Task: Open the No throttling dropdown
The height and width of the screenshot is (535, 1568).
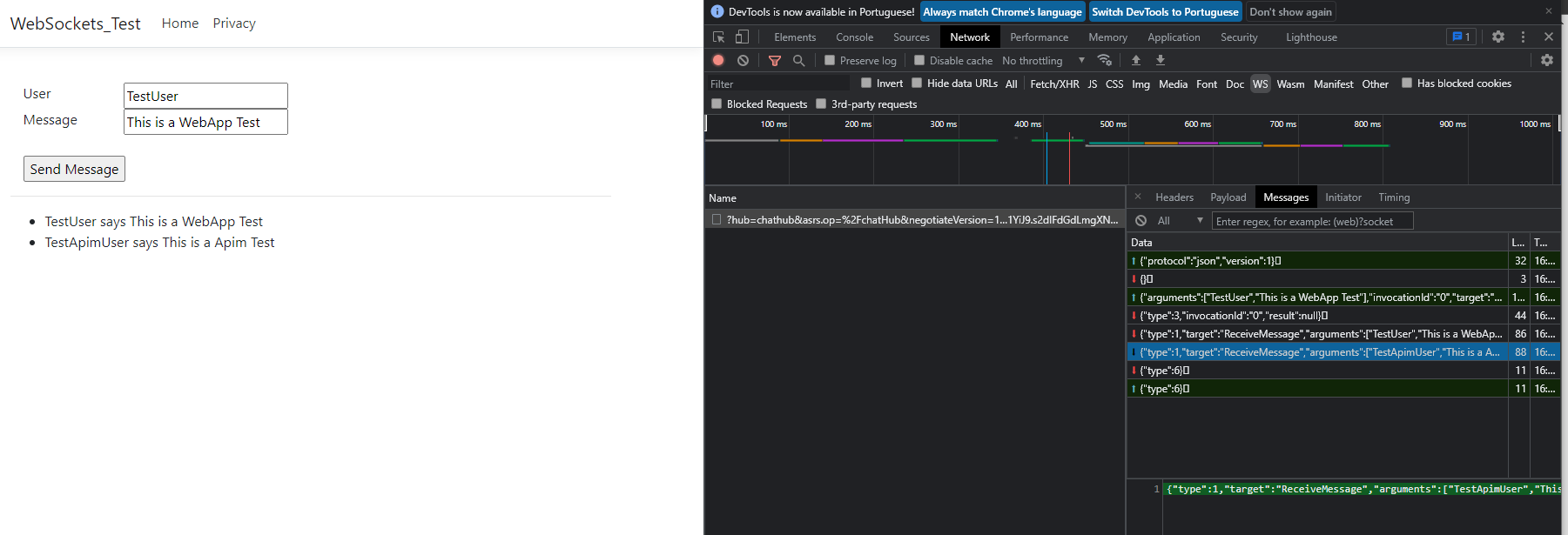Action: click(x=1043, y=61)
